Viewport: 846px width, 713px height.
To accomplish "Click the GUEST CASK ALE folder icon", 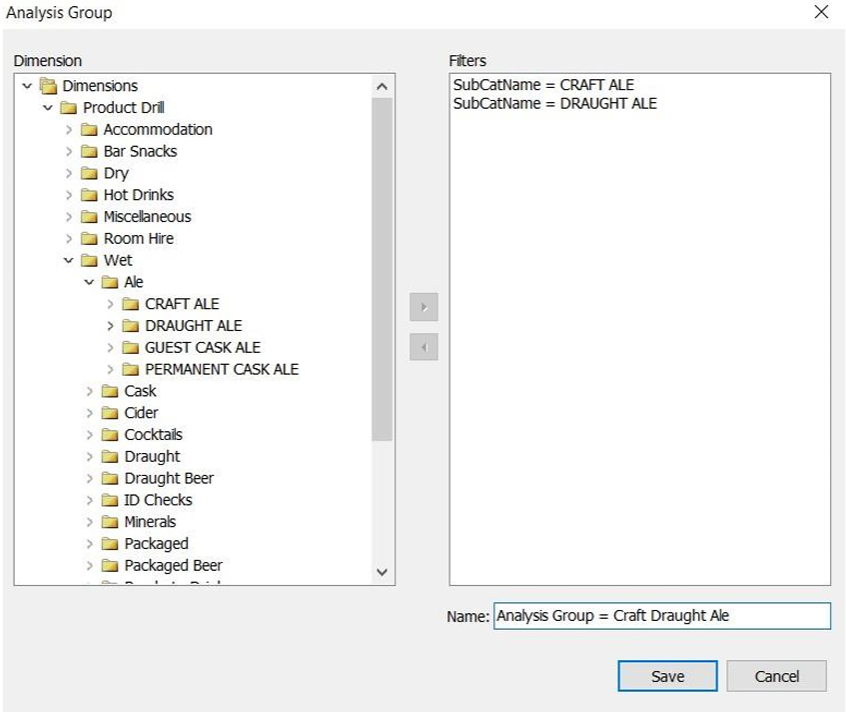I will pos(130,348).
